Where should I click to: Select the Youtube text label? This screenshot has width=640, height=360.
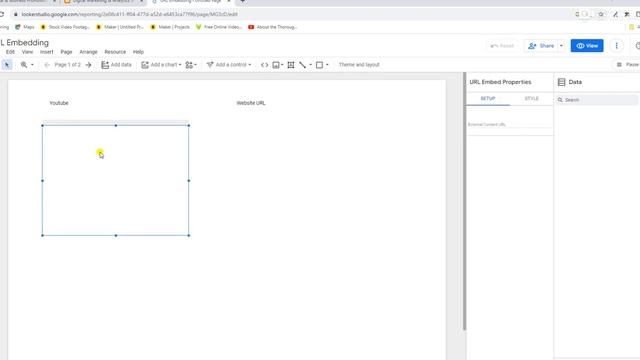(x=59, y=103)
